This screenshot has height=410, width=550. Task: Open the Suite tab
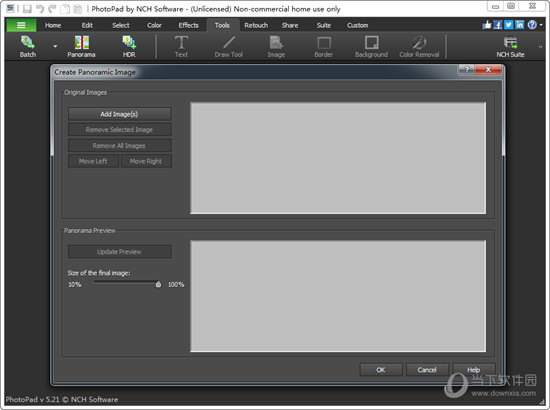[x=323, y=25]
